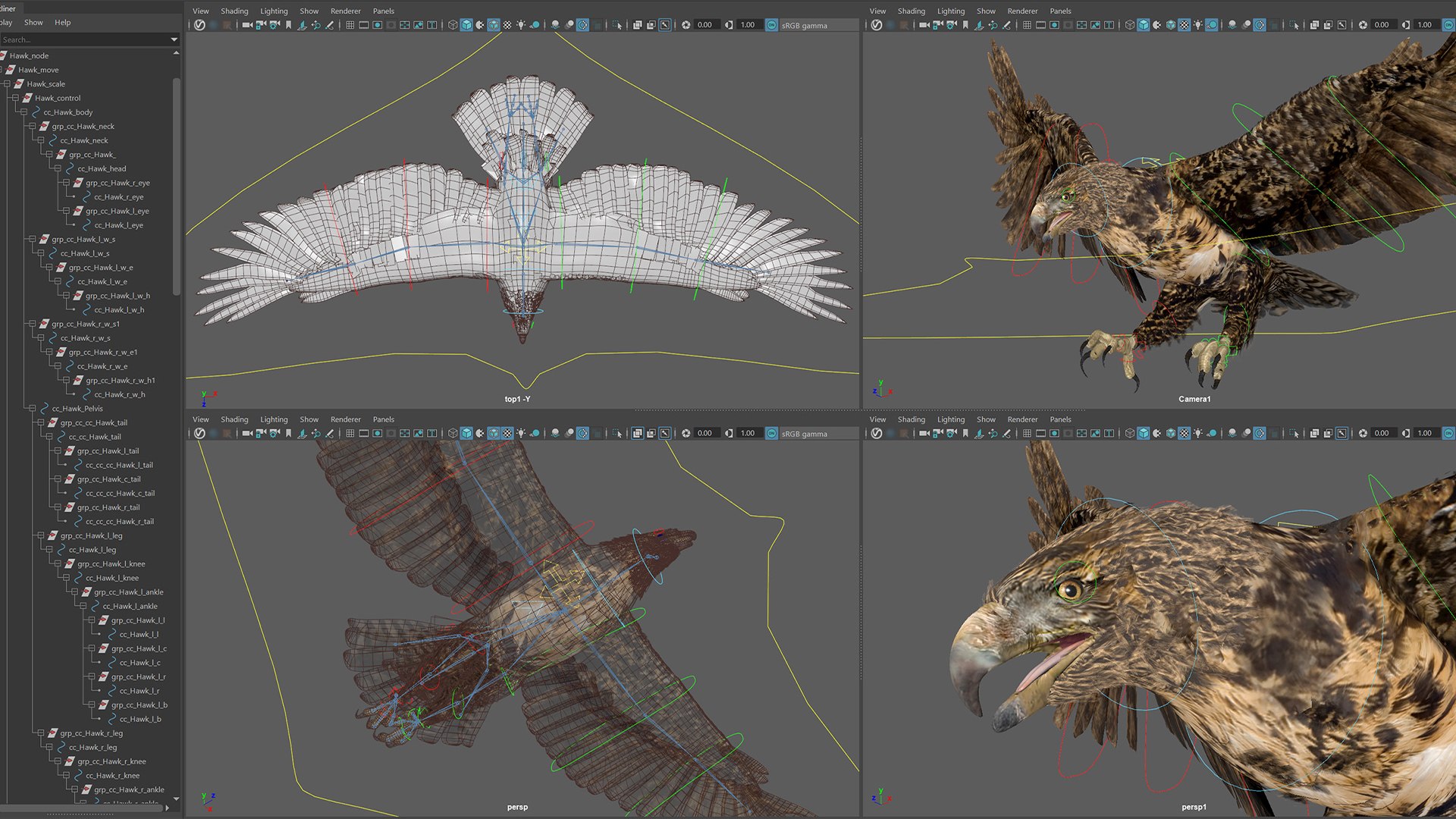Viewport: 1456px width, 819px height.
Task: Open sRGB gamma dropdown in persp panel
Action: pos(819,433)
